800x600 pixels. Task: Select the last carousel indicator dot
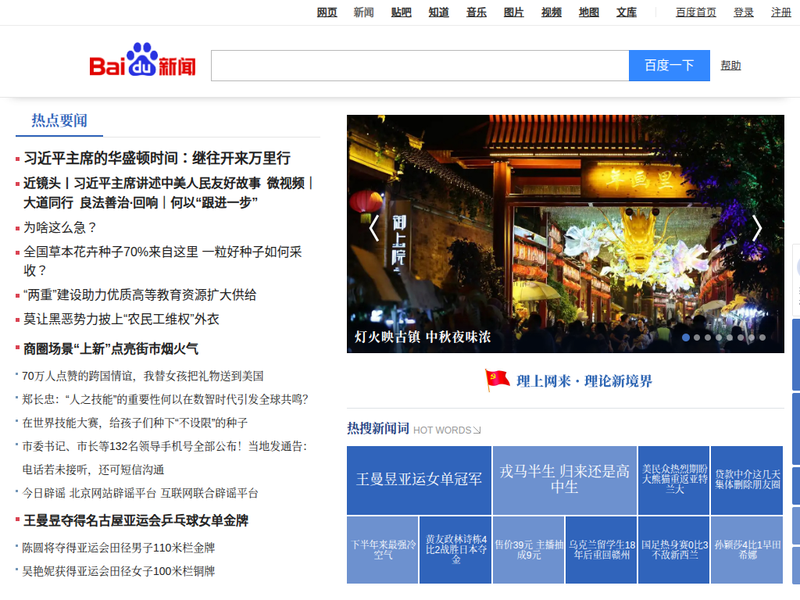762,337
